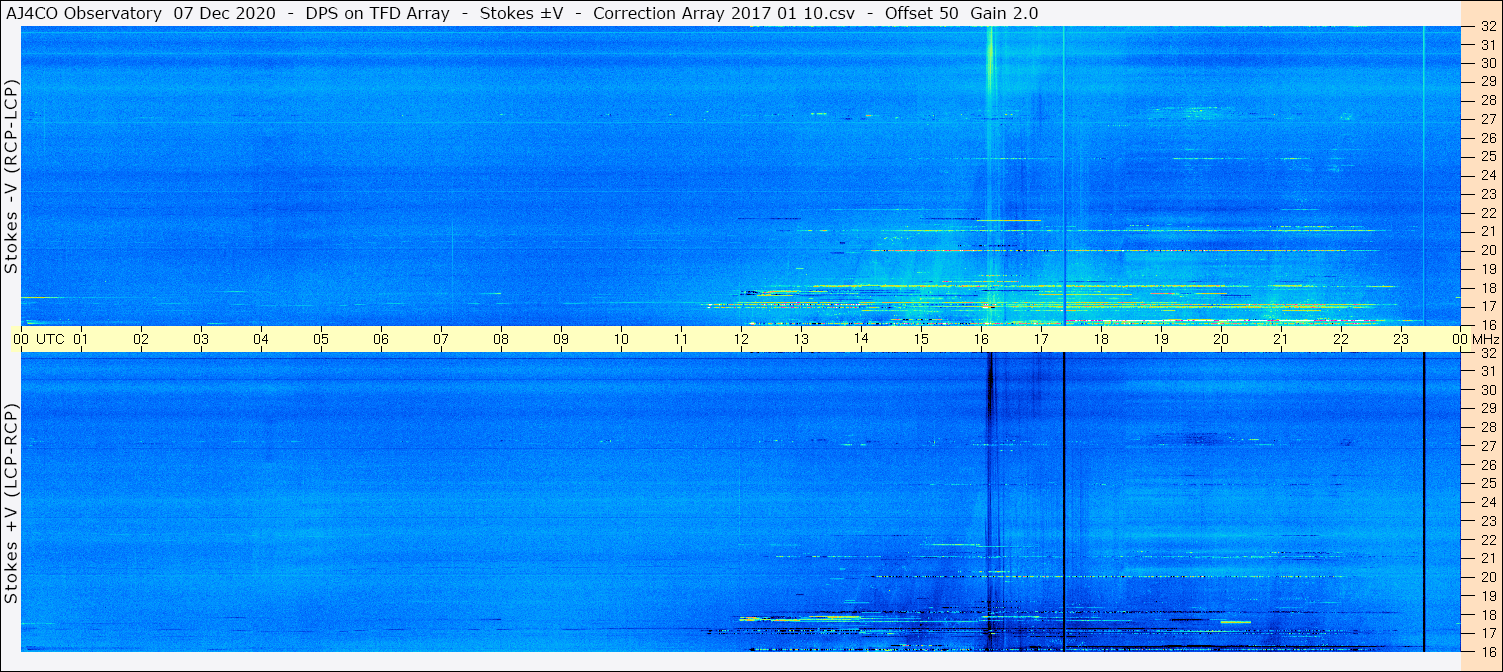Click the 32 MHz label of the Stokes -V panel
The width and height of the screenshot is (1503, 672).
click(x=1487, y=27)
